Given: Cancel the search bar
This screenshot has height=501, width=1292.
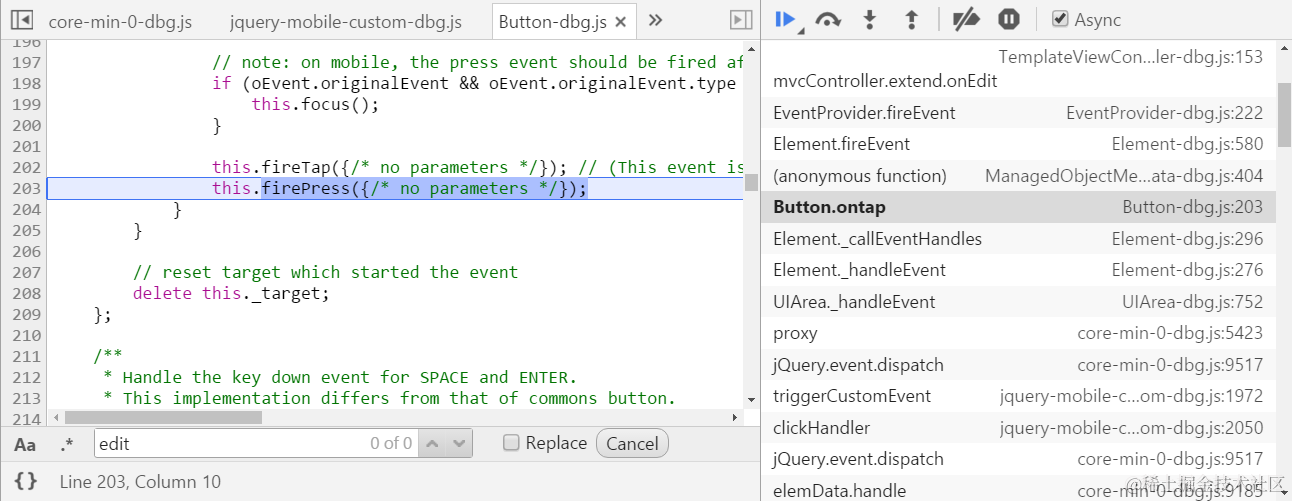Looking at the screenshot, I should (x=632, y=443).
